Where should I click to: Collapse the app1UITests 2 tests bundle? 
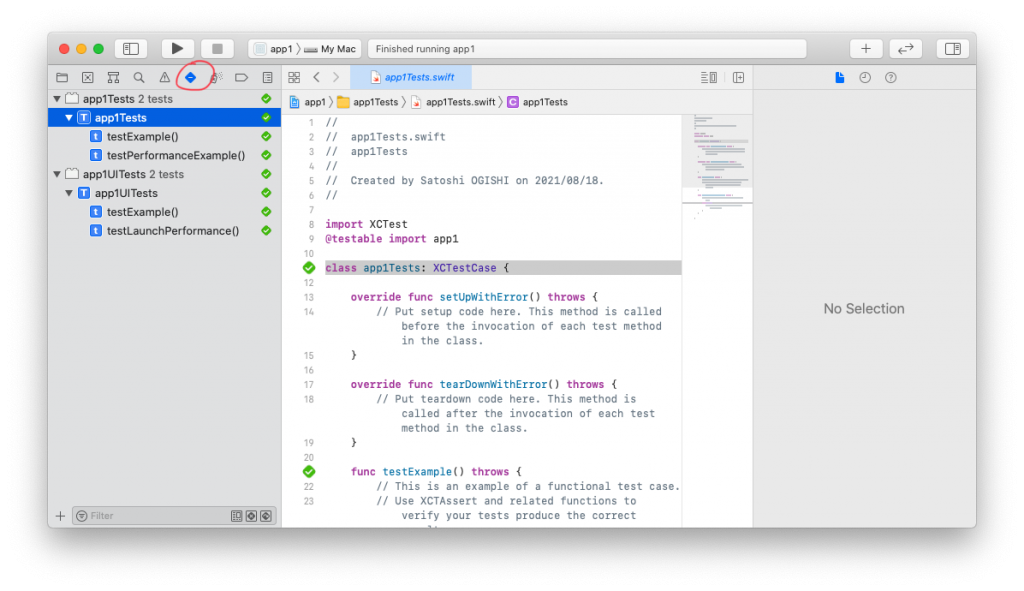pyautogui.click(x=57, y=174)
